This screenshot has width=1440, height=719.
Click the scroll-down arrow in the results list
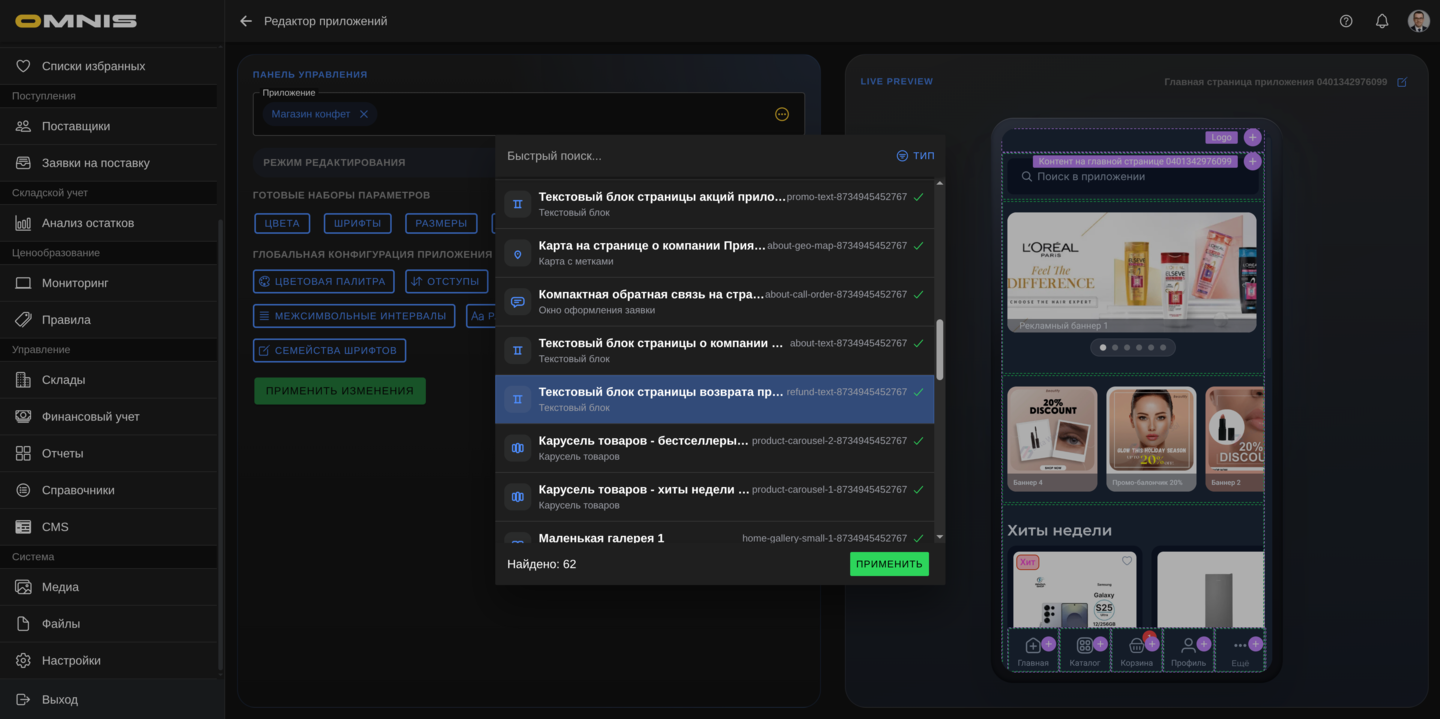click(x=939, y=538)
